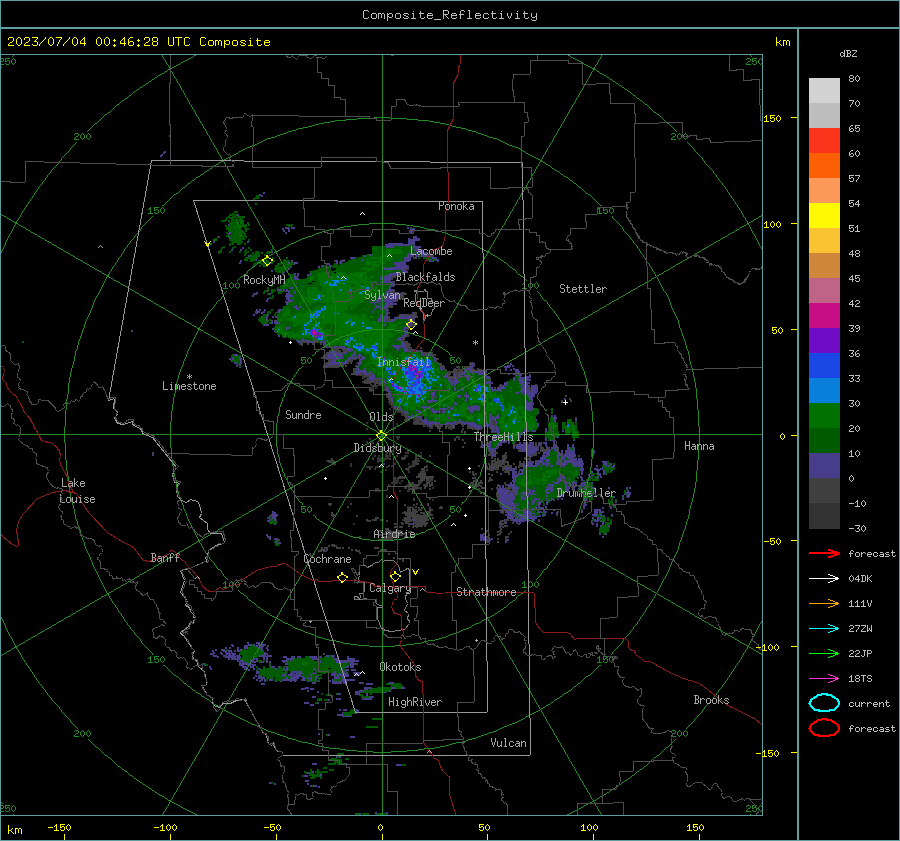Click the red 'forecast' ellipse legend icon
900x841 pixels.
(824, 728)
